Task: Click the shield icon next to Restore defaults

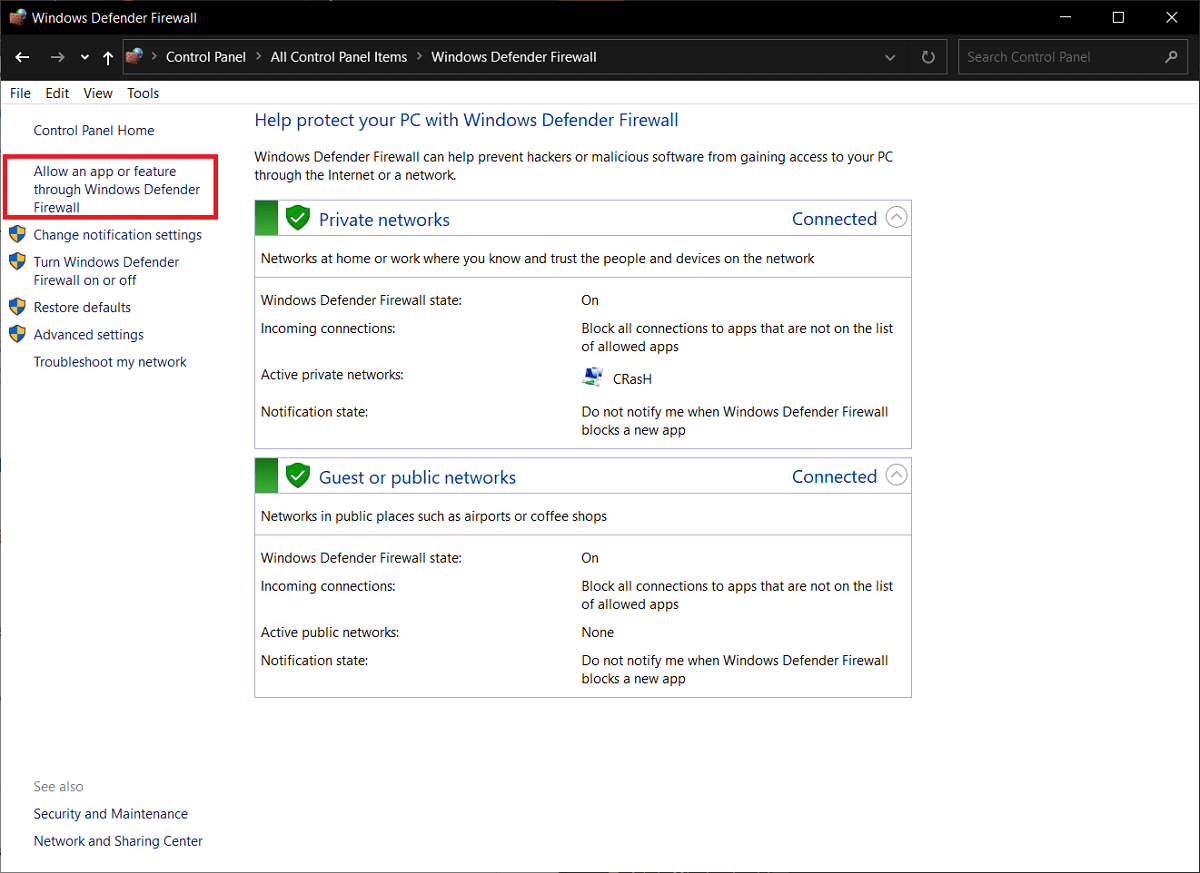Action: coord(18,307)
